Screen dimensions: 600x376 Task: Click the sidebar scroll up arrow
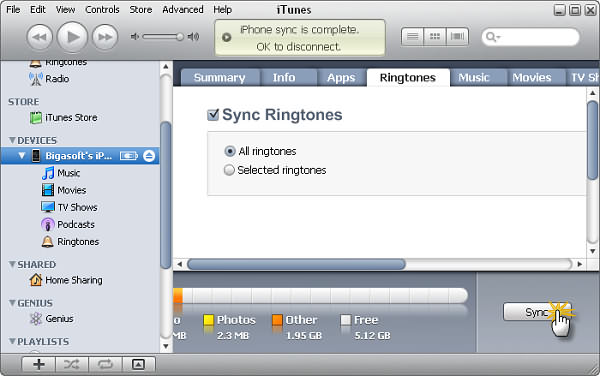pos(166,67)
